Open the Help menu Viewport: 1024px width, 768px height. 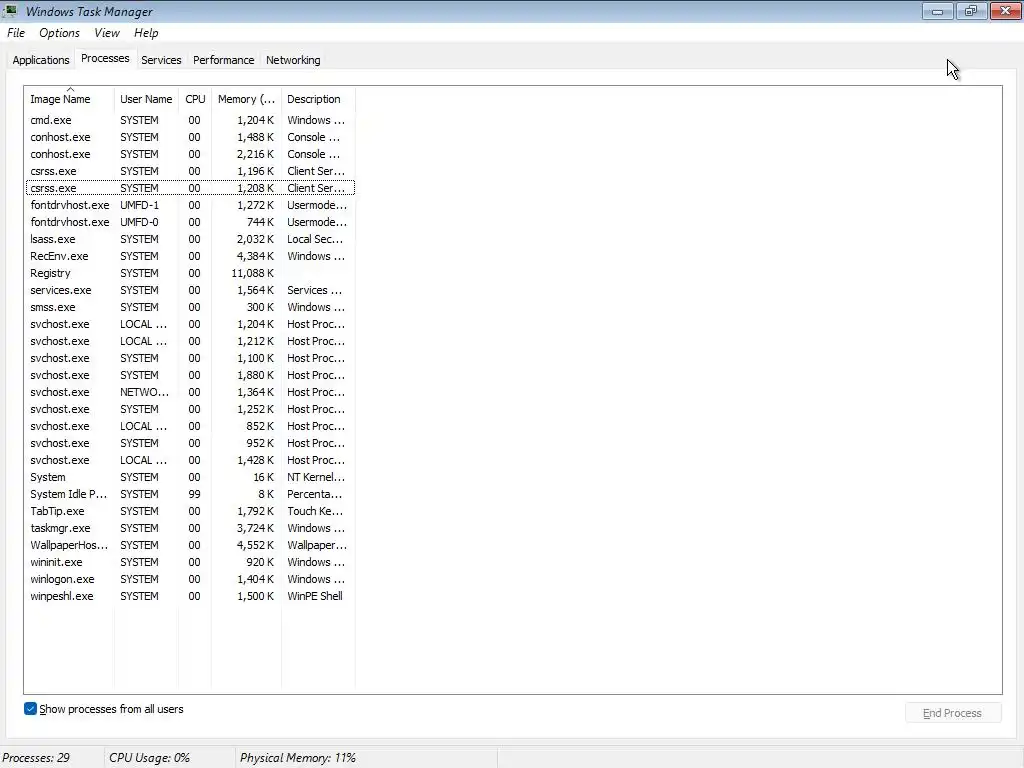click(146, 33)
